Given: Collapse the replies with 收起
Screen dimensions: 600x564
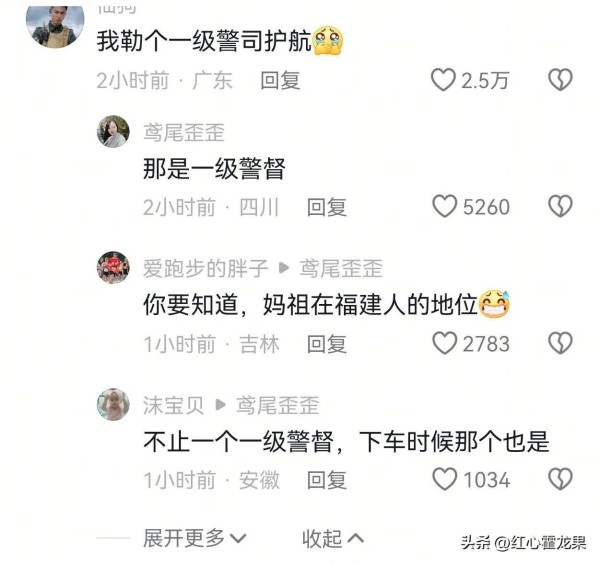Looking at the screenshot, I should [x=333, y=538].
